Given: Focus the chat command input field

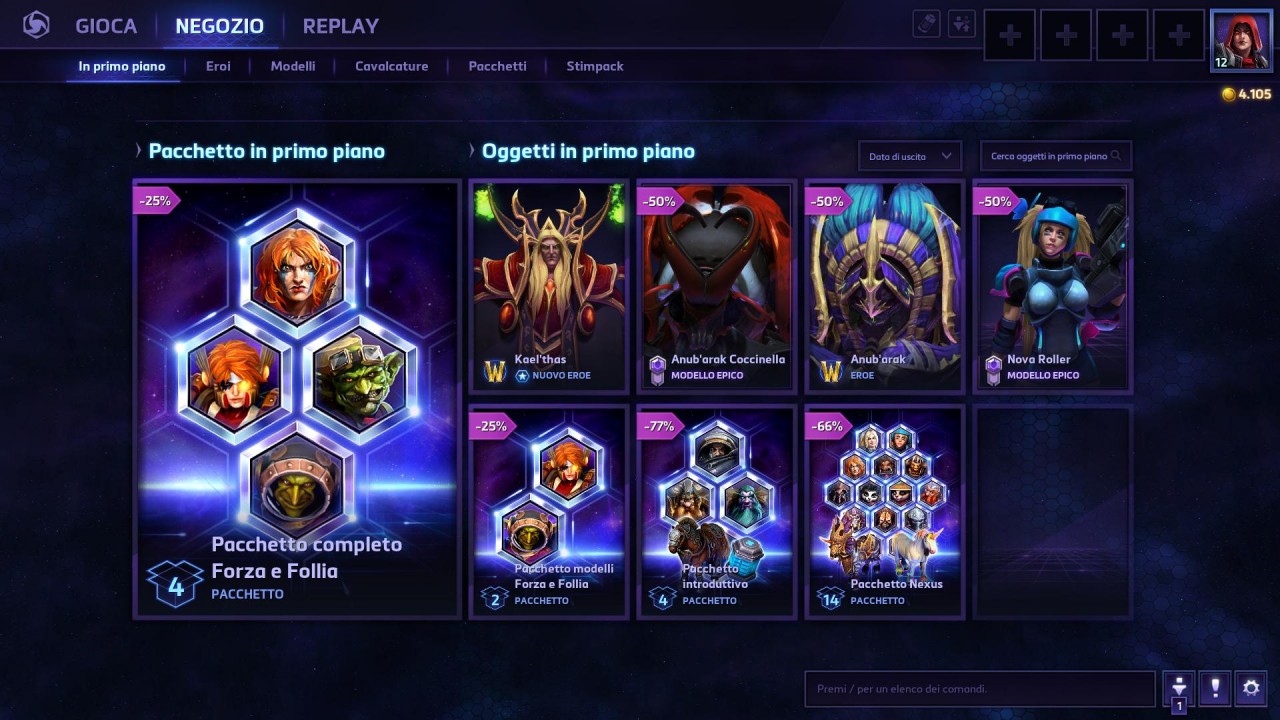Looking at the screenshot, I should coord(980,688).
